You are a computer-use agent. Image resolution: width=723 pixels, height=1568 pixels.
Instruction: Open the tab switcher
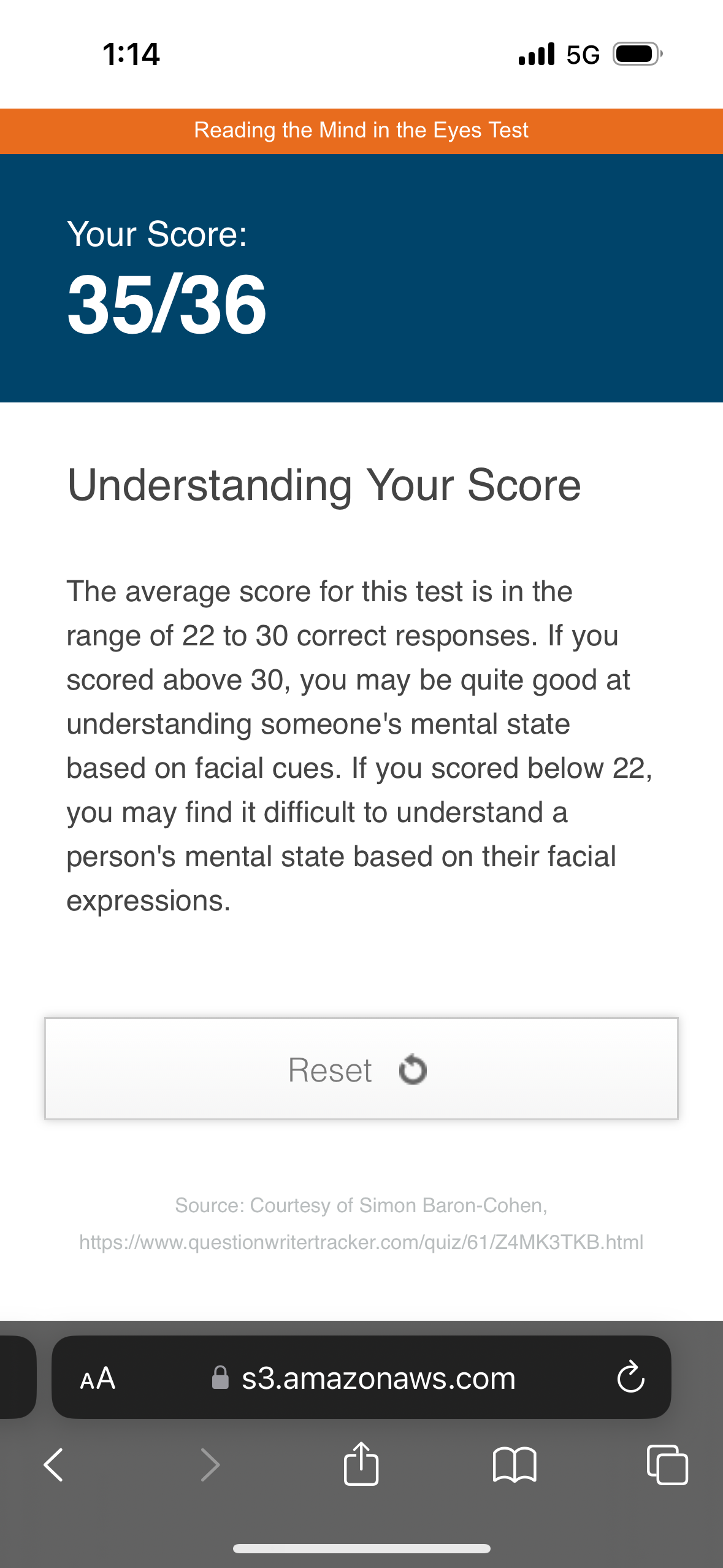[x=668, y=1465]
